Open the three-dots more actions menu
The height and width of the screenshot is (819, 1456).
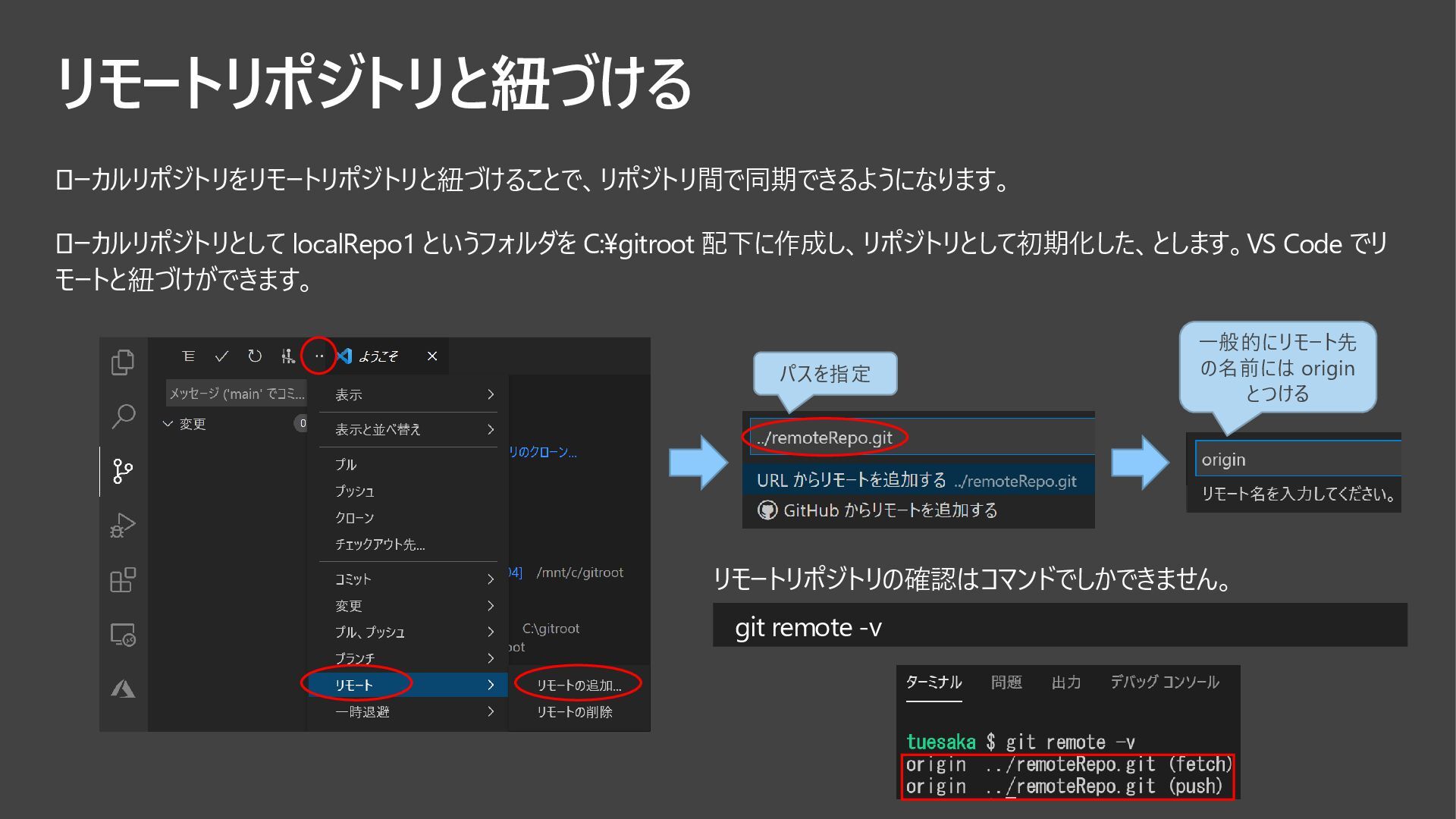(x=319, y=356)
